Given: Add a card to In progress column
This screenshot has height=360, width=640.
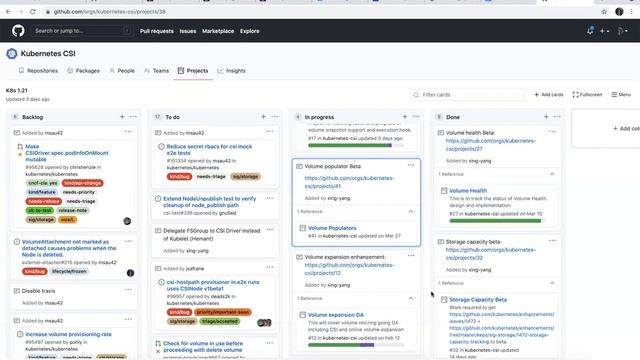Looking at the screenshot, I should [x=404, y=117].
